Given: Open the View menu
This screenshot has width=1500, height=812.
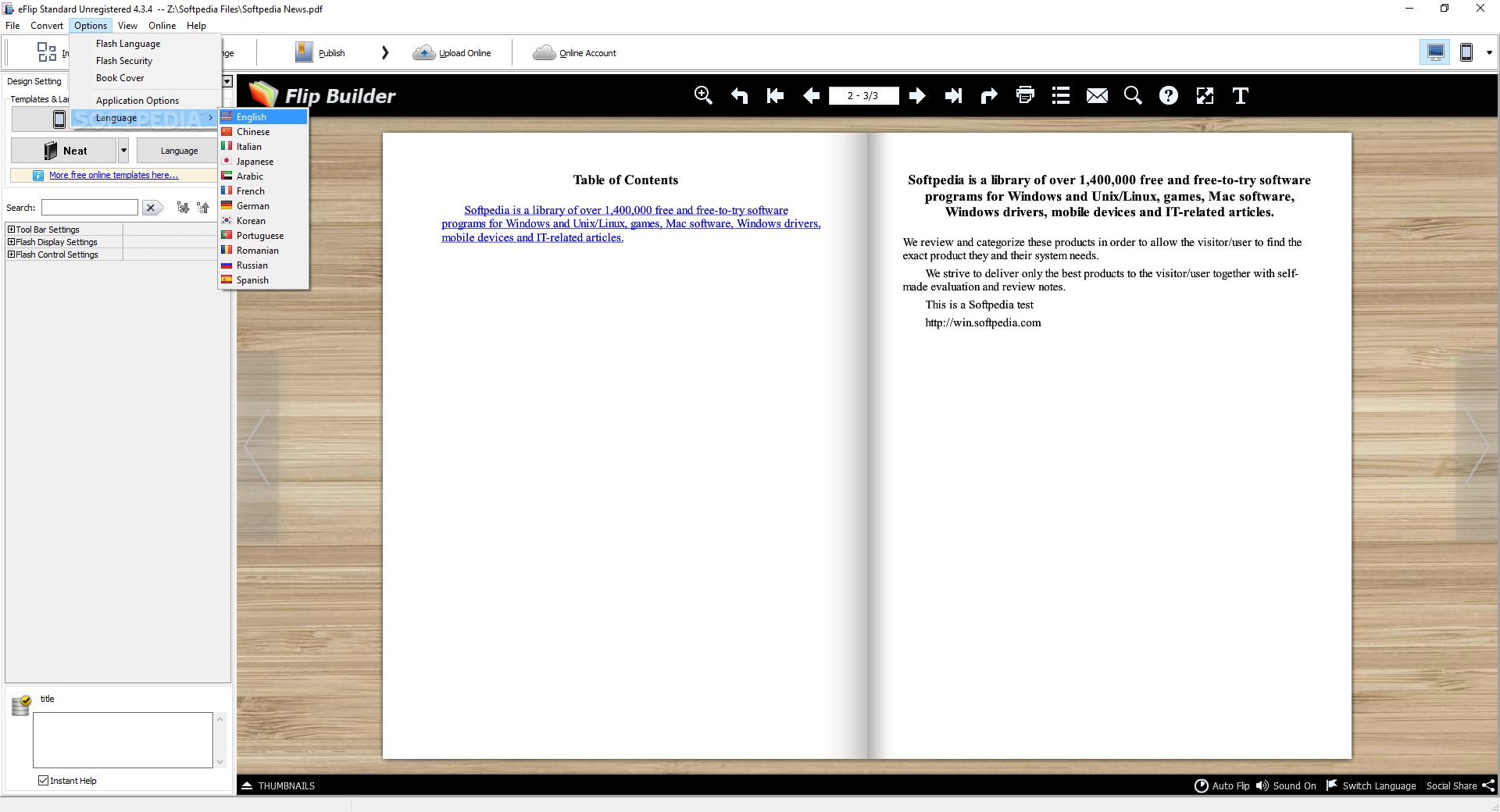Looking at the screenshot, I should 127,26.
